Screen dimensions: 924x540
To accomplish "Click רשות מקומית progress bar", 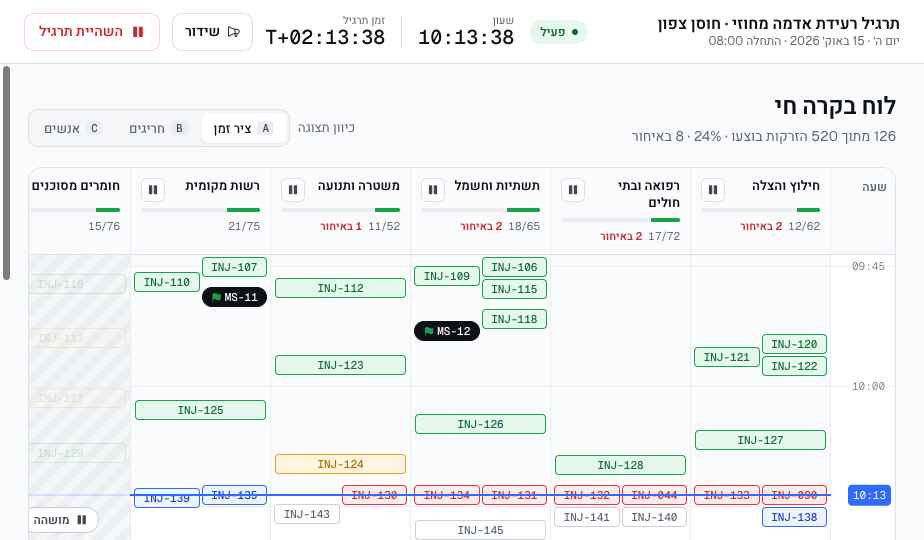I will [x=200, y=210].
